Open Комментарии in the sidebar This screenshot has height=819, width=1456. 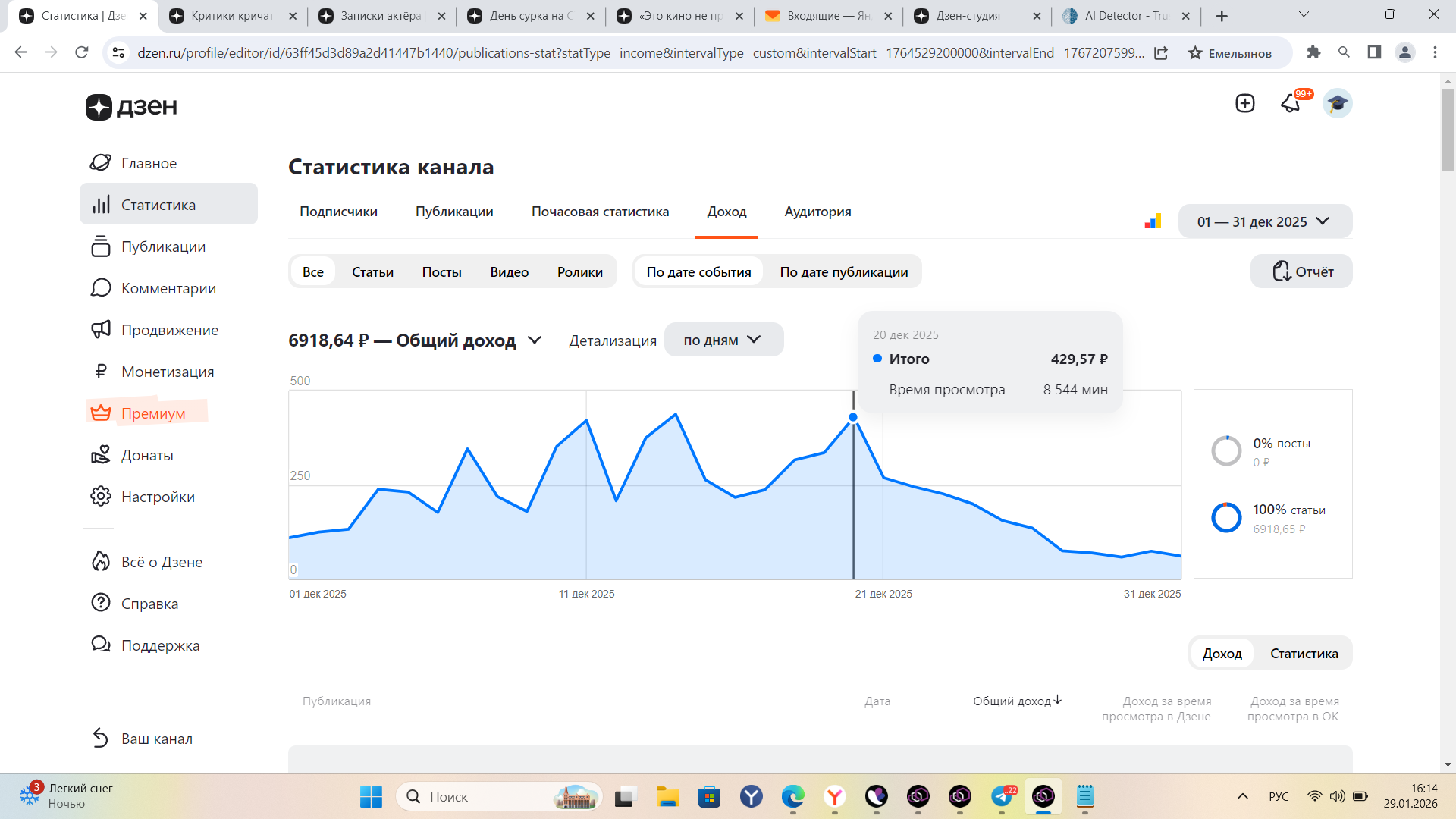pyautogui.click(x=168, y=288)
